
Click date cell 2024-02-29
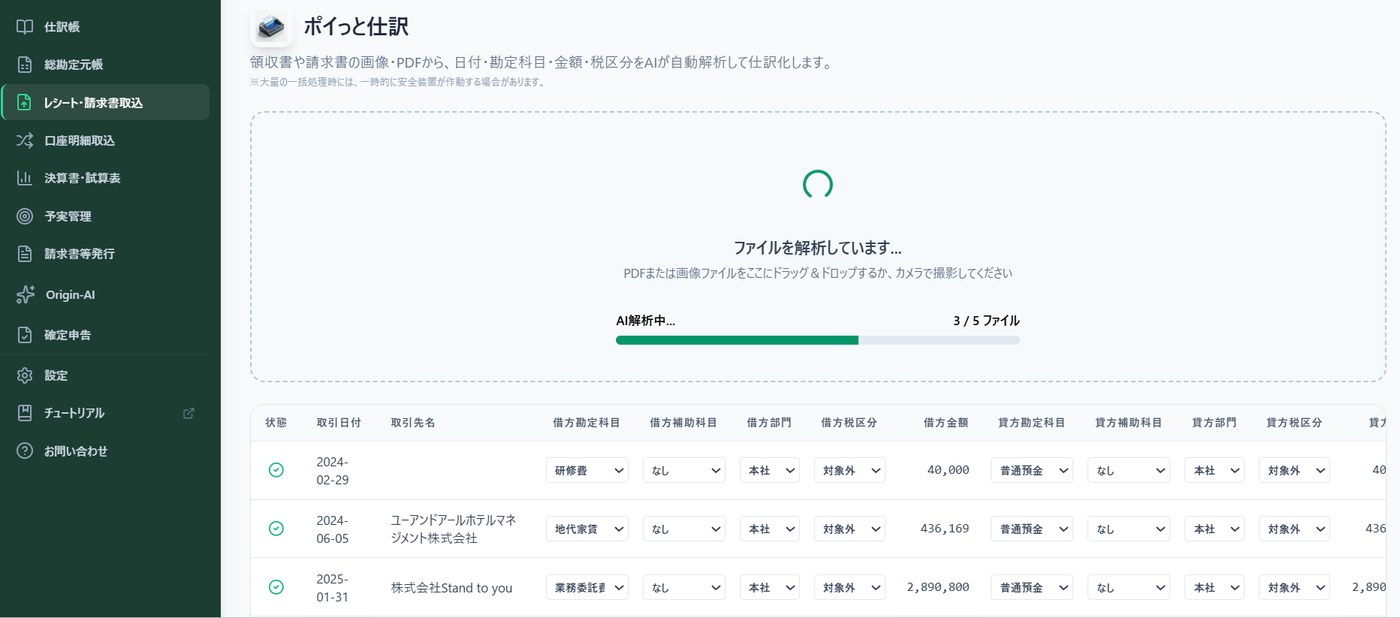[x=332, y=470]
